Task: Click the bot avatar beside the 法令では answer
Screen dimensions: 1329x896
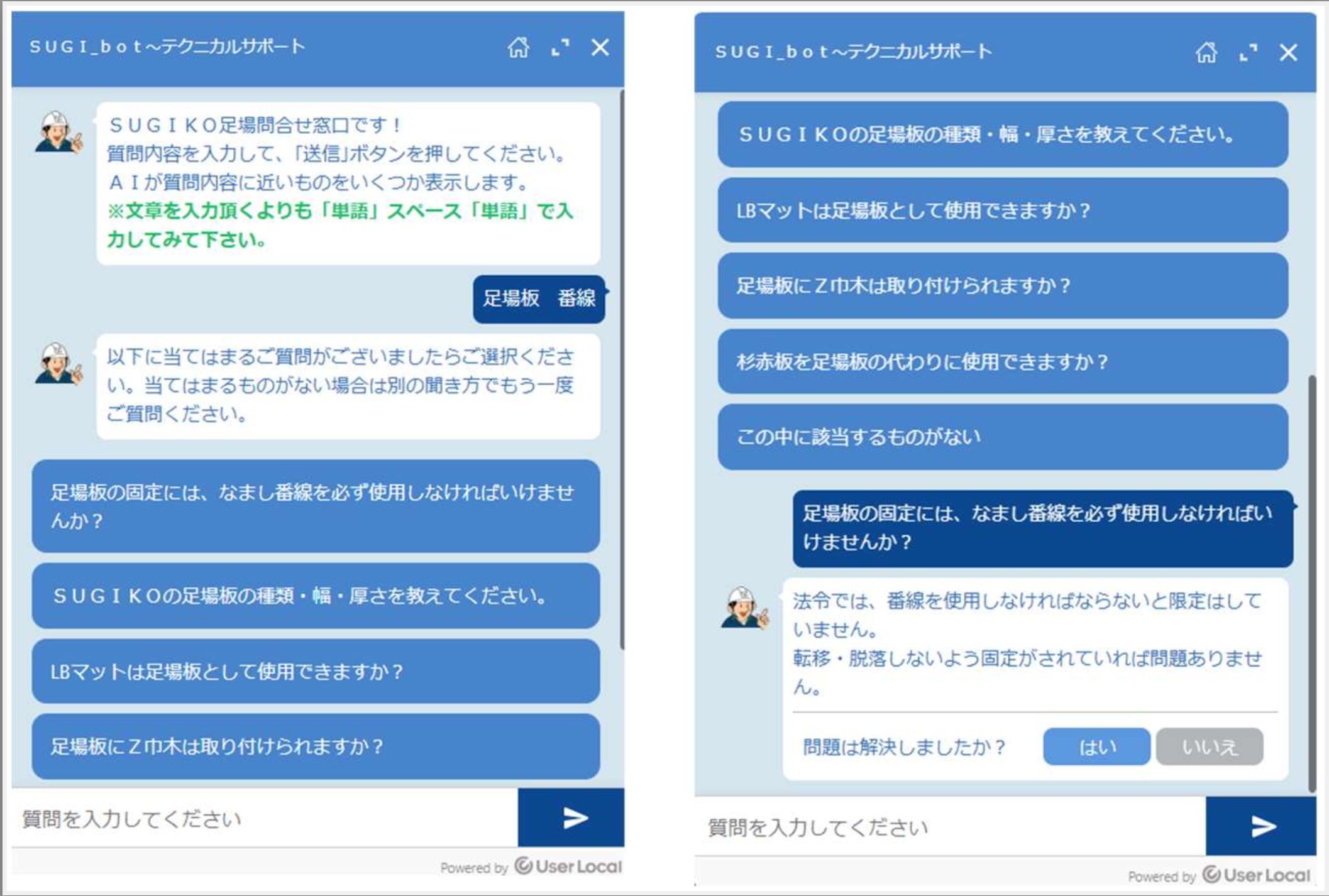Action: click(x=744, y=607)
